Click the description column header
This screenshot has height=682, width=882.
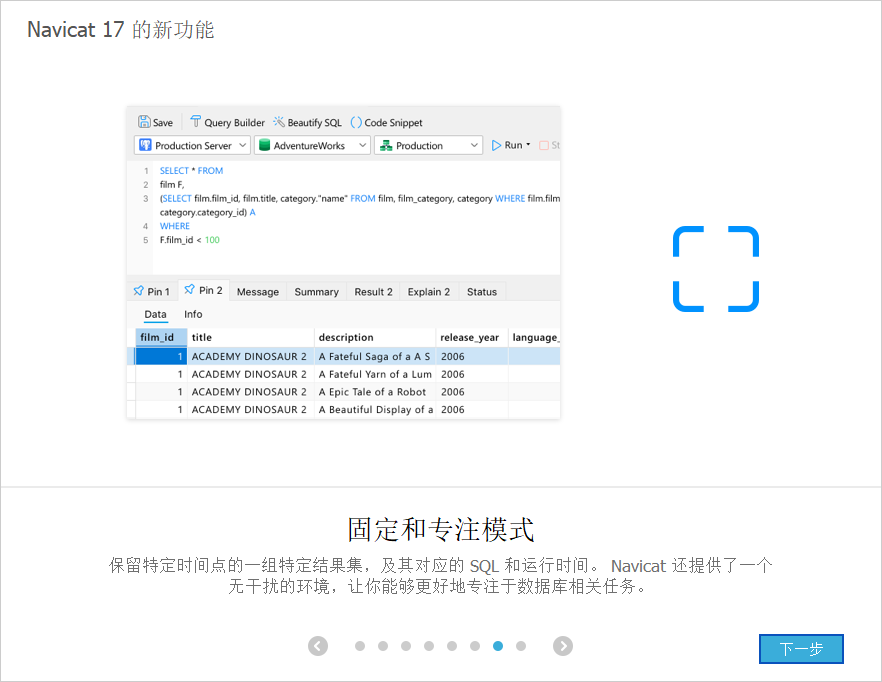[375, 337]
